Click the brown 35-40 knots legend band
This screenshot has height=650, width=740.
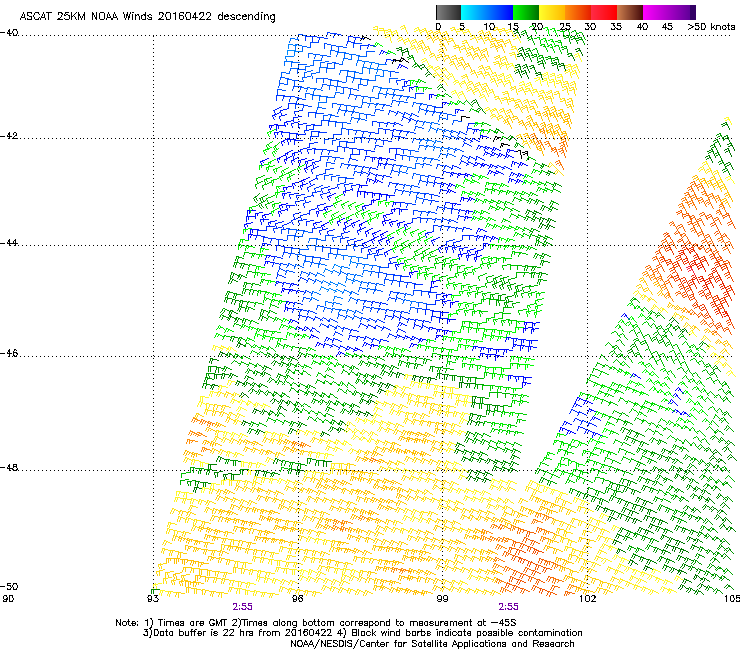630,12
